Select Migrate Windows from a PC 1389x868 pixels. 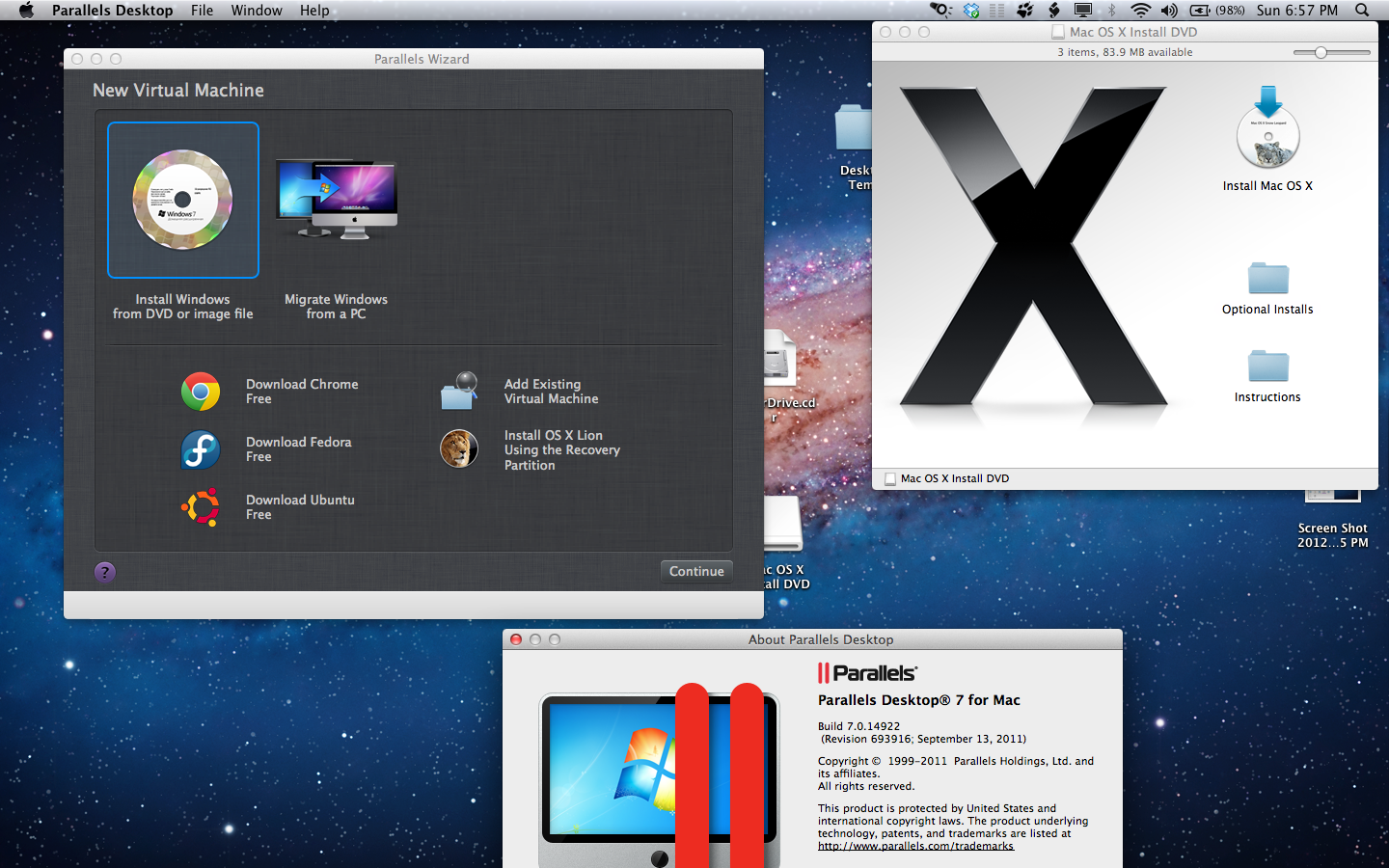pyautogui.click(x=336, y=200)
